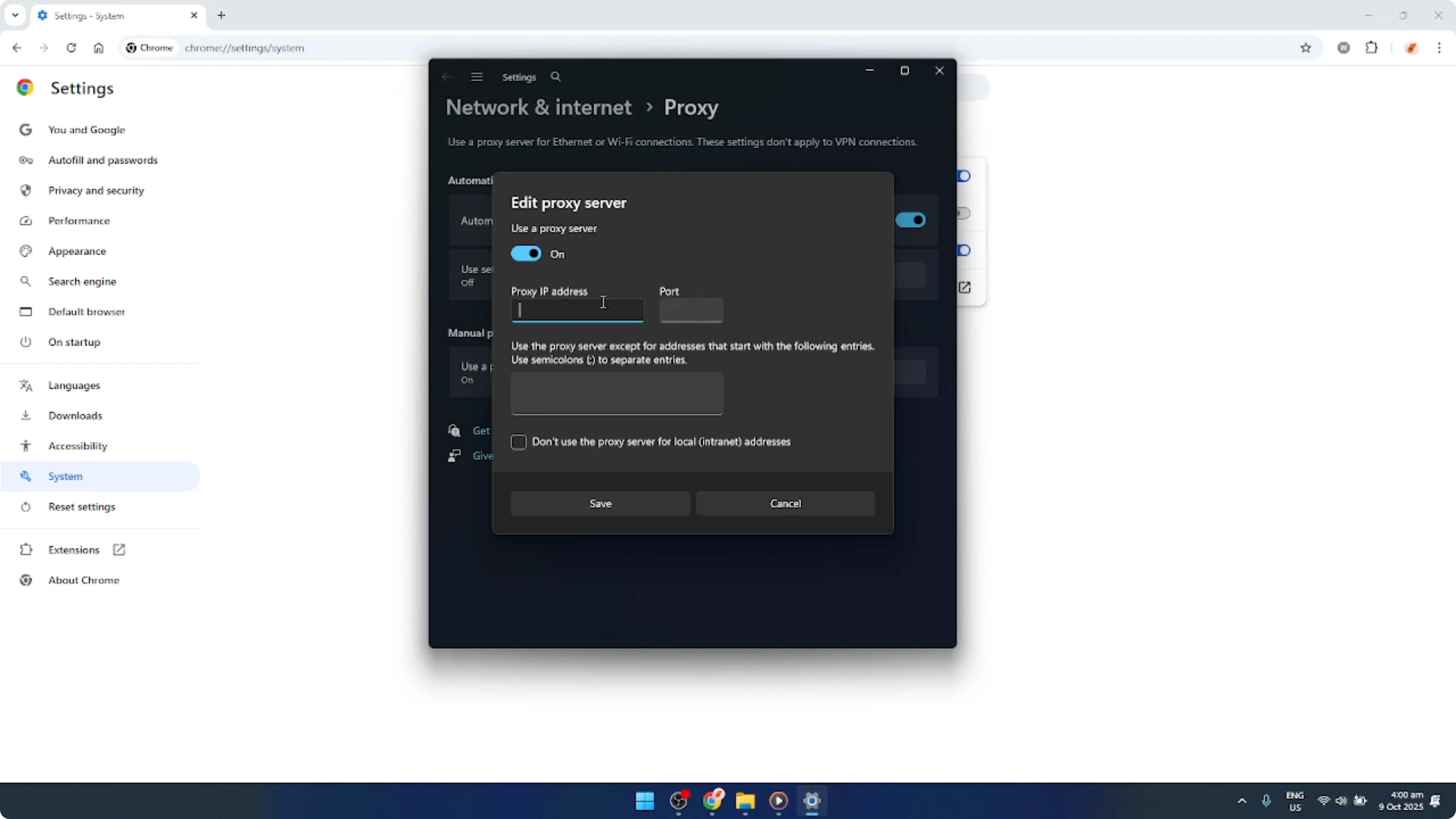Bookmark the page with the star icon
Viewport: 1456px width, 819px height.
click(x=1306, y=48)
